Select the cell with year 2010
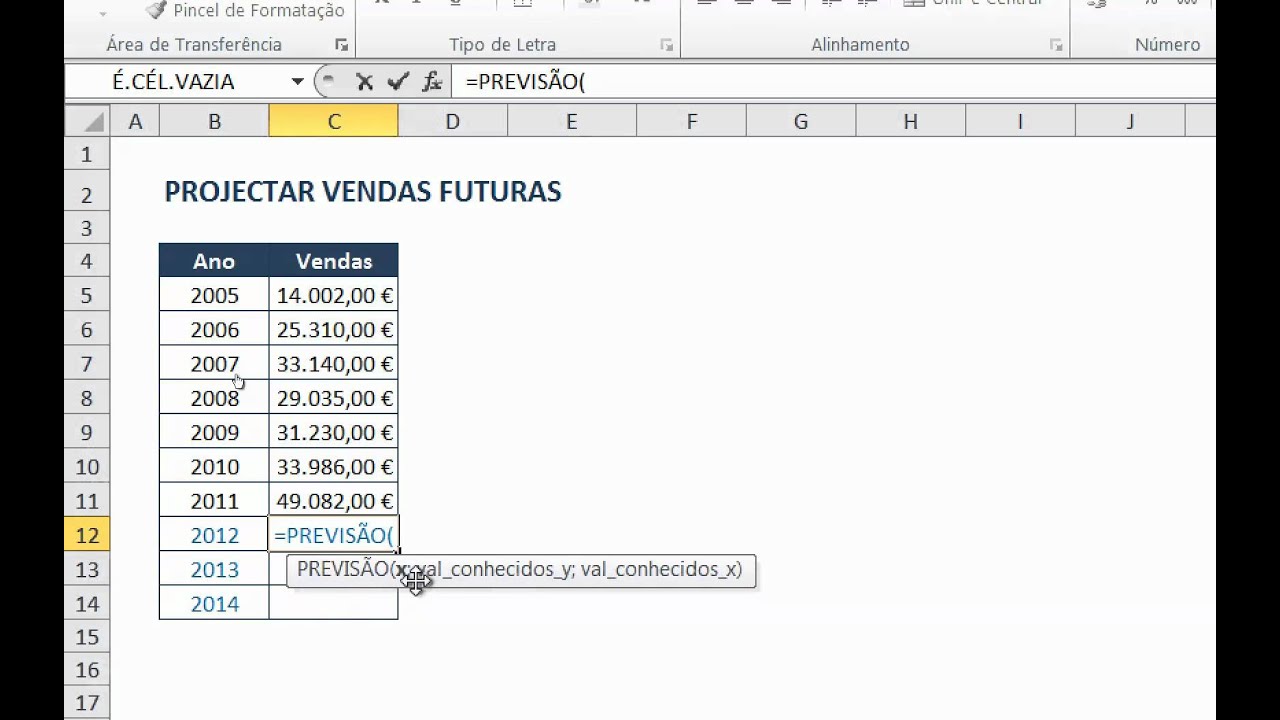The height and width of the screenshot is (720, 1280). tap(214, 466)
